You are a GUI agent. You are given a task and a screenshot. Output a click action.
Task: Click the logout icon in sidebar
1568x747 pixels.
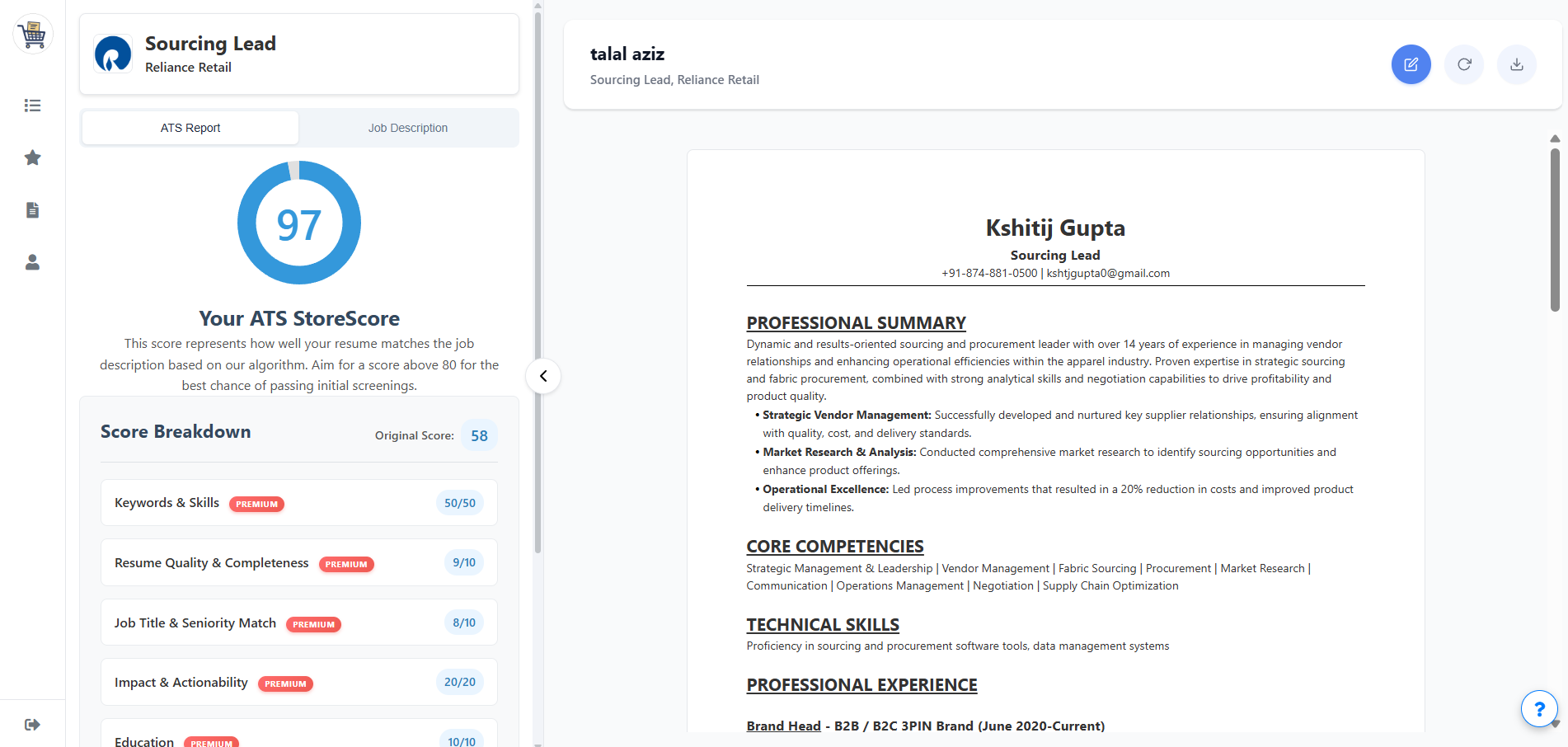click(x=33, y=725)
